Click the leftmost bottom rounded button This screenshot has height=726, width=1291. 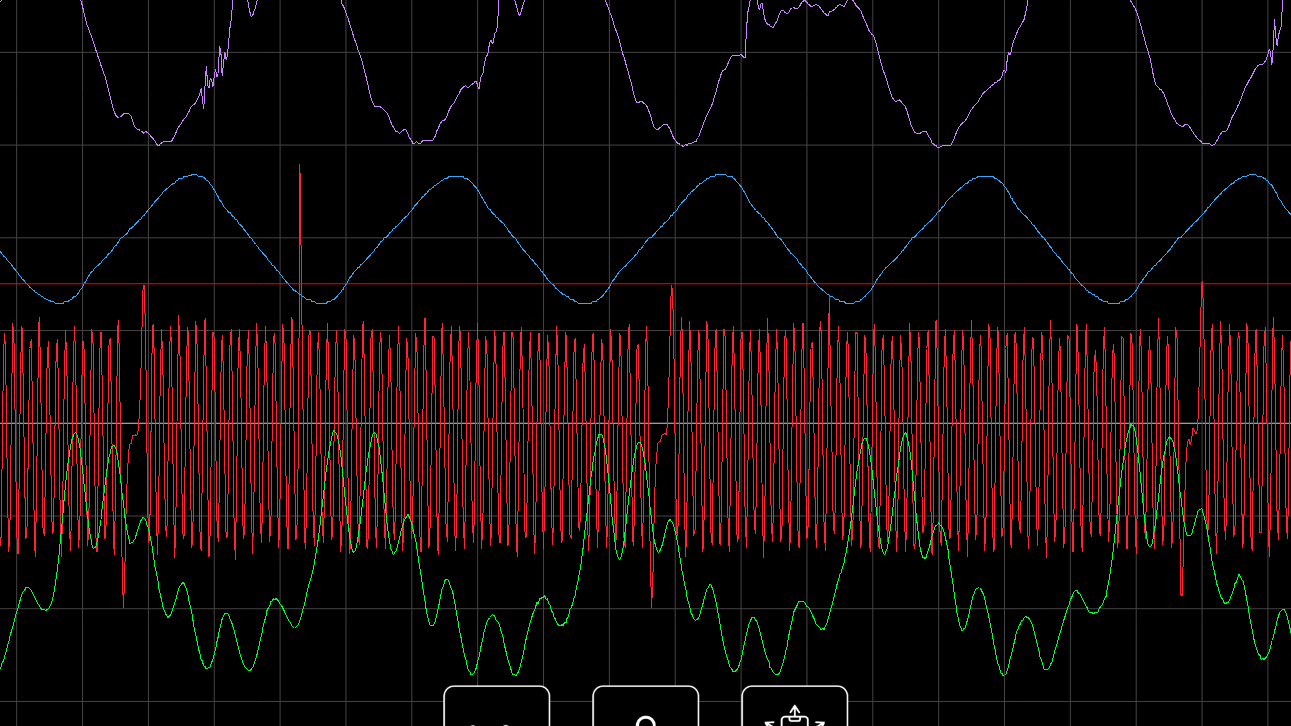(x=496, y=708)
